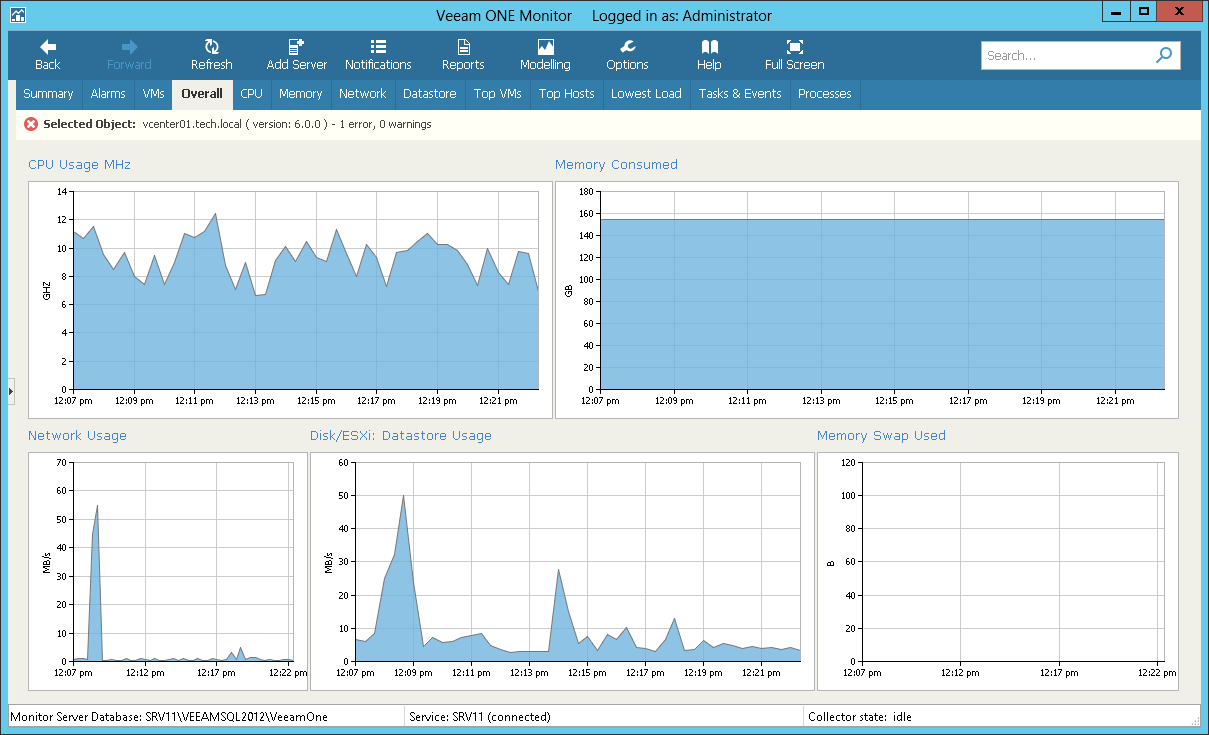Click the search magnifier icon

click(x=1164, y=56)
